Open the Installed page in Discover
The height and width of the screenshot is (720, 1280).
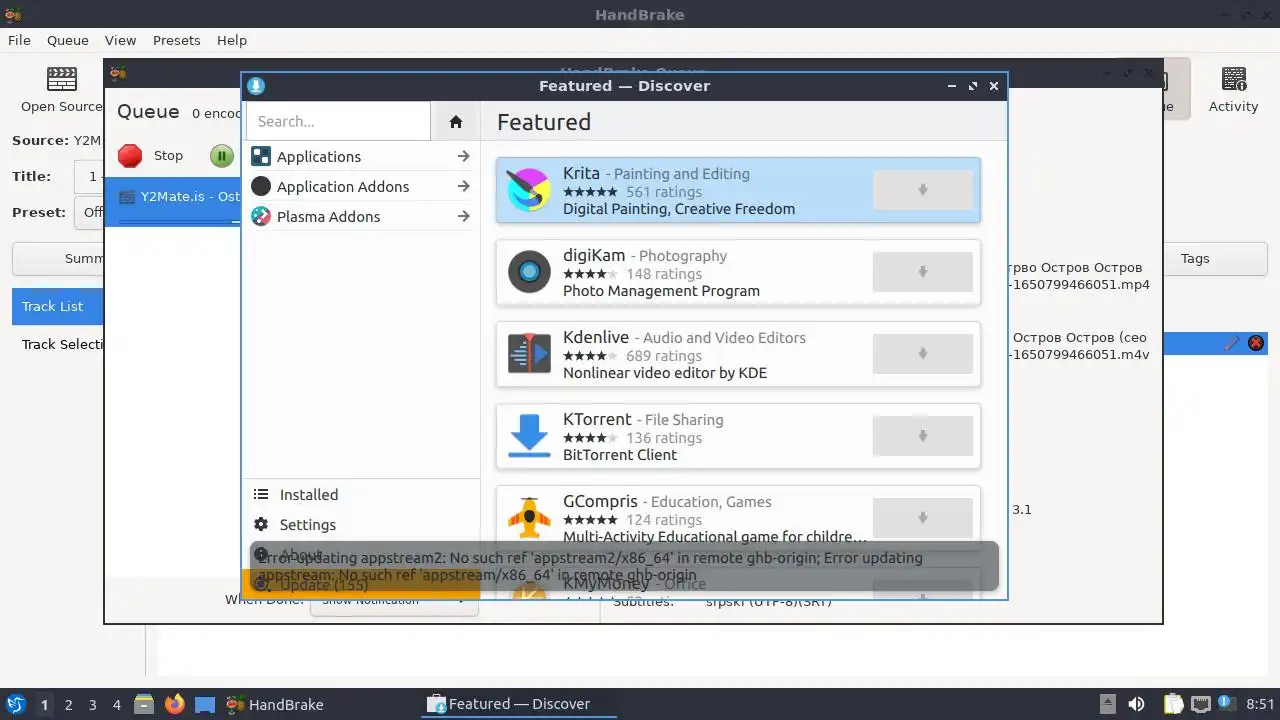(x=361, y=494)
